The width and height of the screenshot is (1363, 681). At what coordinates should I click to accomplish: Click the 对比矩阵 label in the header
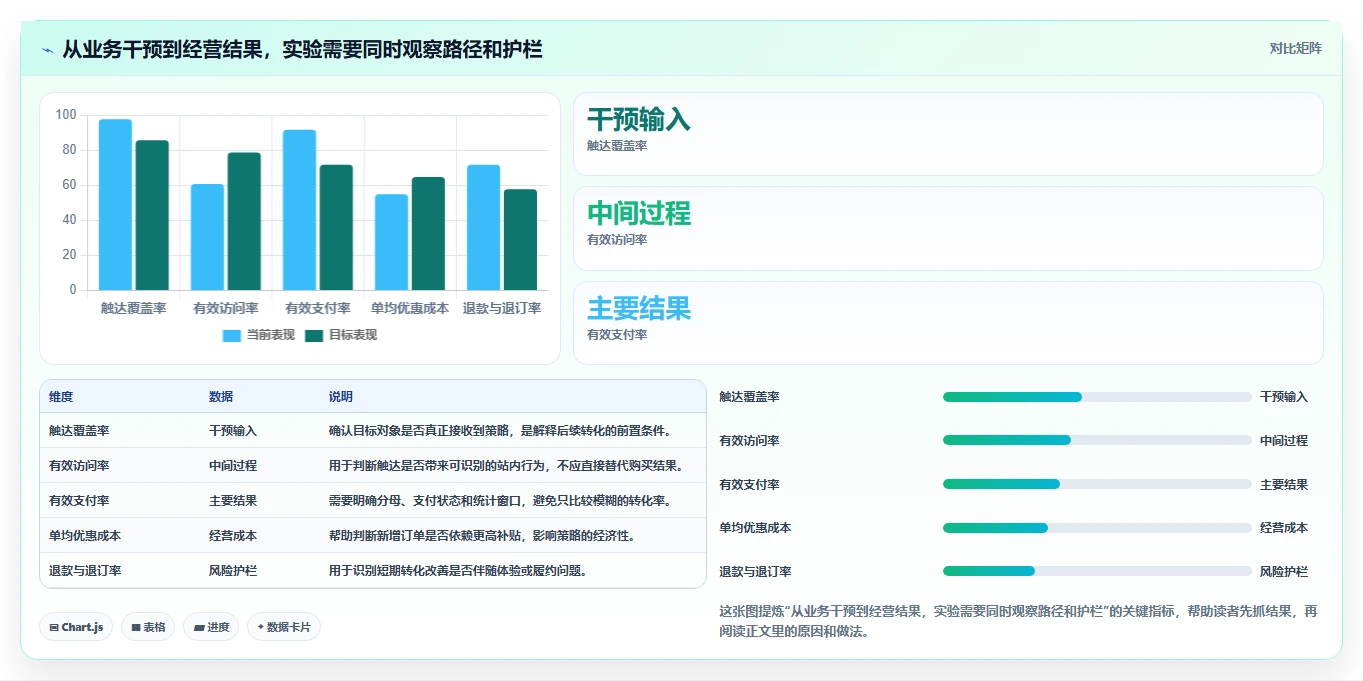[x=1295, y=48]
